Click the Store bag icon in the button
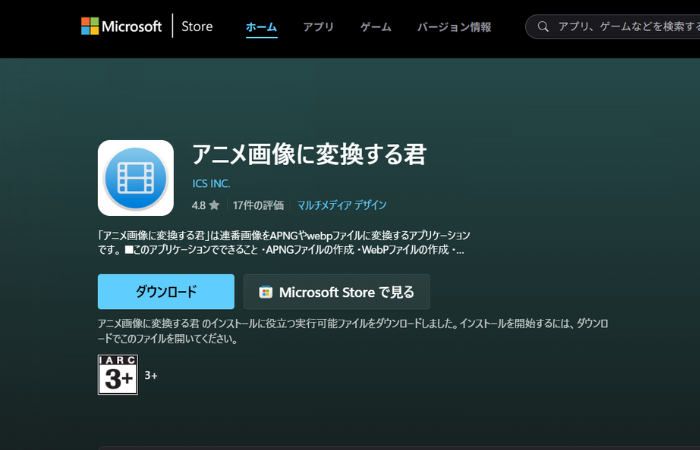 [x=266, y=292]
